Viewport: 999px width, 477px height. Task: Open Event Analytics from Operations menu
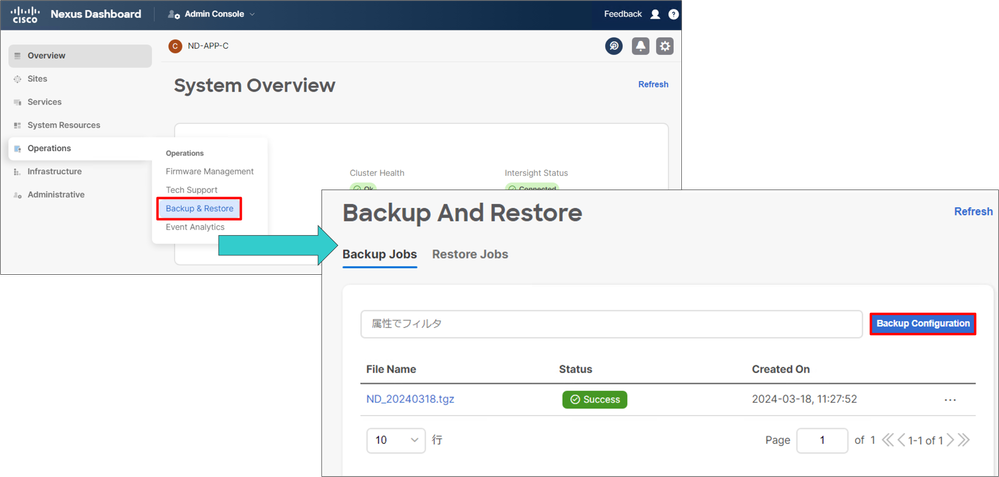195,227
